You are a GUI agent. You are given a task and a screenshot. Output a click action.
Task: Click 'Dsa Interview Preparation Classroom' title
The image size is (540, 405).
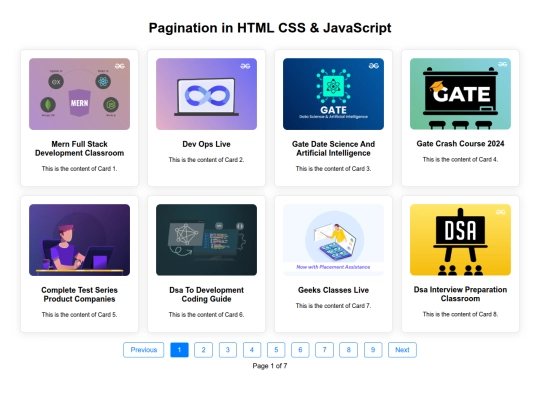(460, 294)
